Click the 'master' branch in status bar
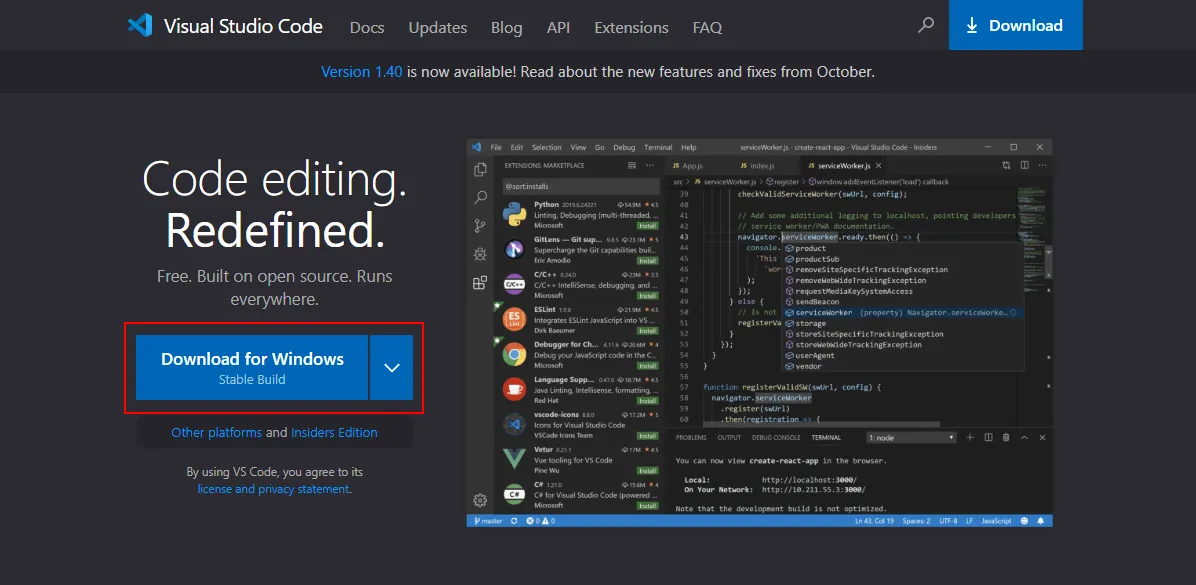This screenshot has height=585, width=1196. tap(488, 521)
